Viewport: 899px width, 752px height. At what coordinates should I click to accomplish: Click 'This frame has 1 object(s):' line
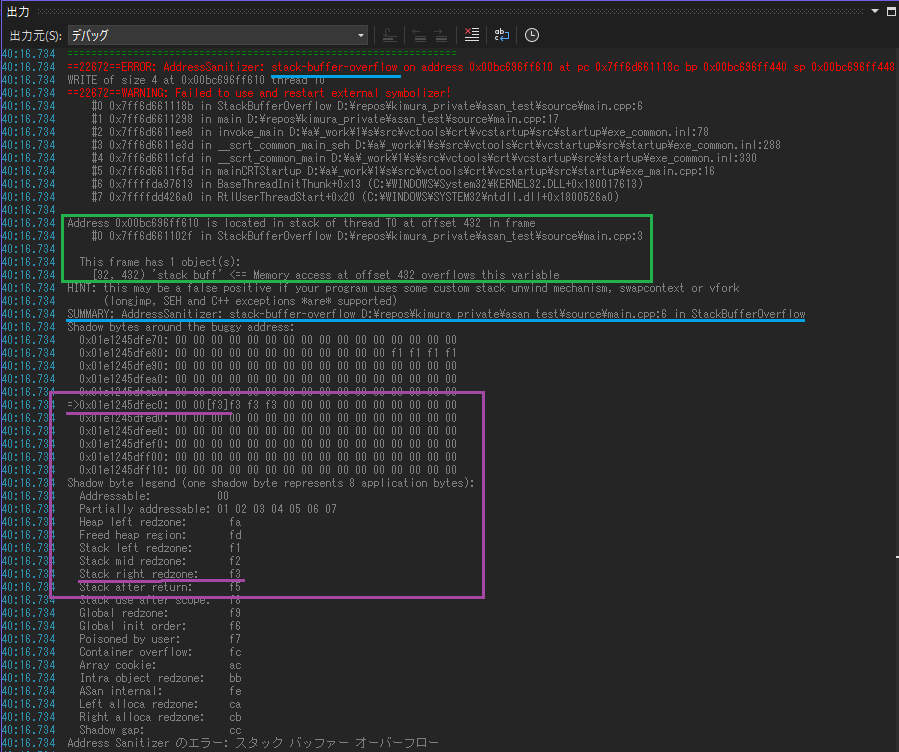coord(160,262)
